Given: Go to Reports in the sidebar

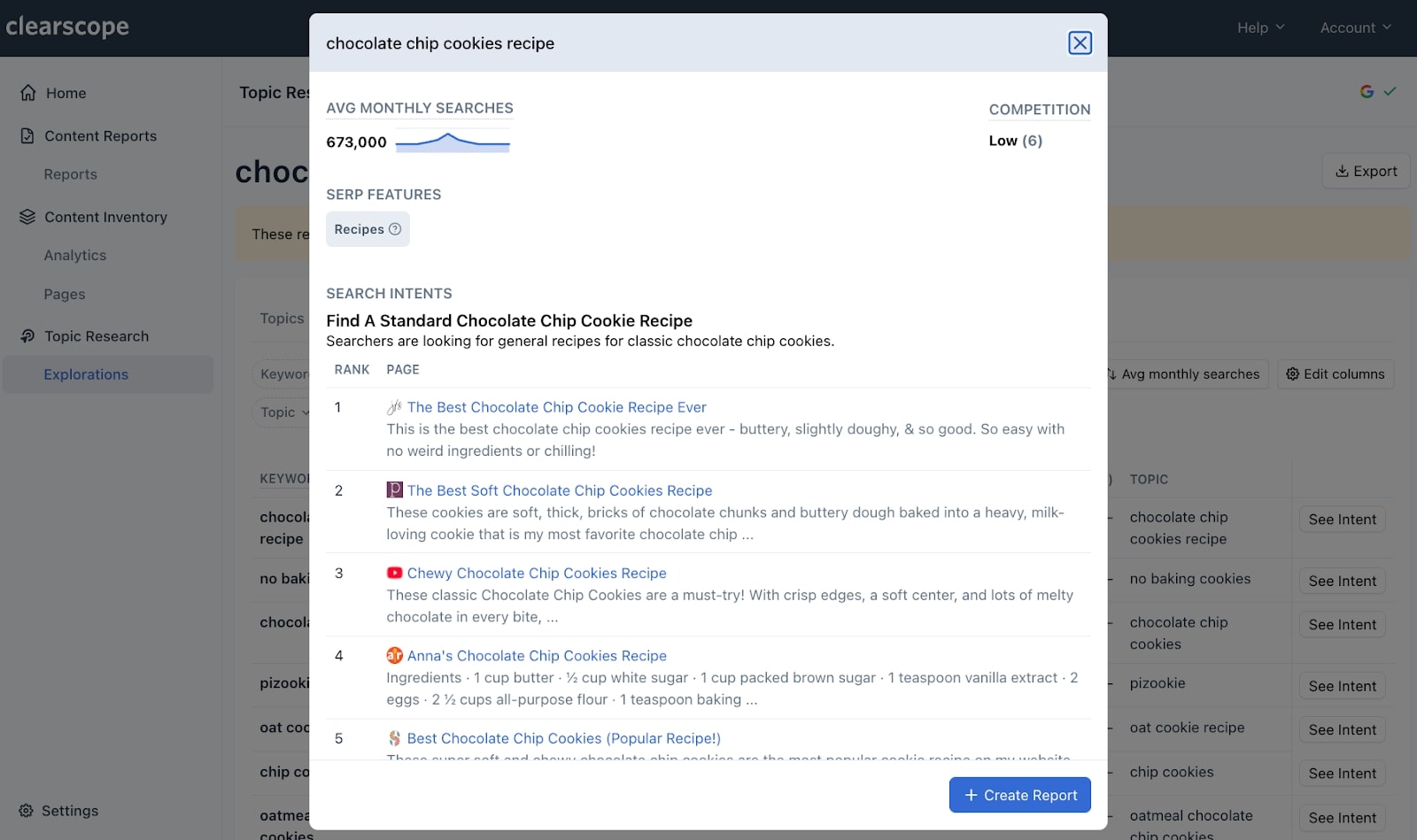Looking at the screenshot, I should (71, 174).
